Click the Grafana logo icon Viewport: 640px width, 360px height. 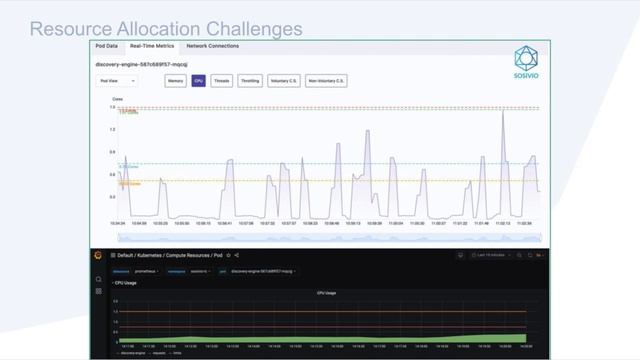(x=98, y=256)
